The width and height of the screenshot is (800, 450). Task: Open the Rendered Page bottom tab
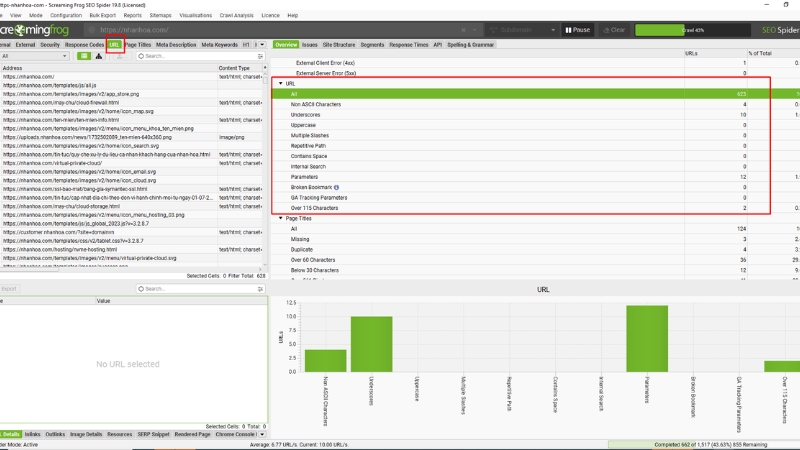192,434
